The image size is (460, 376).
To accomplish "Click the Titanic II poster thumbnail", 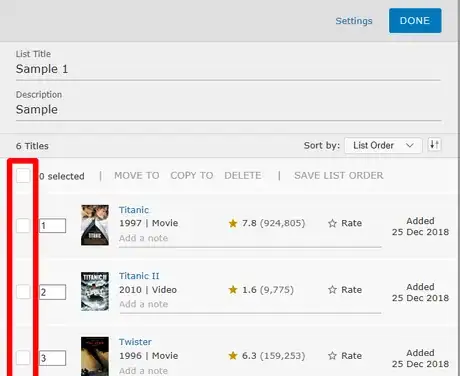I will (95, 291).
